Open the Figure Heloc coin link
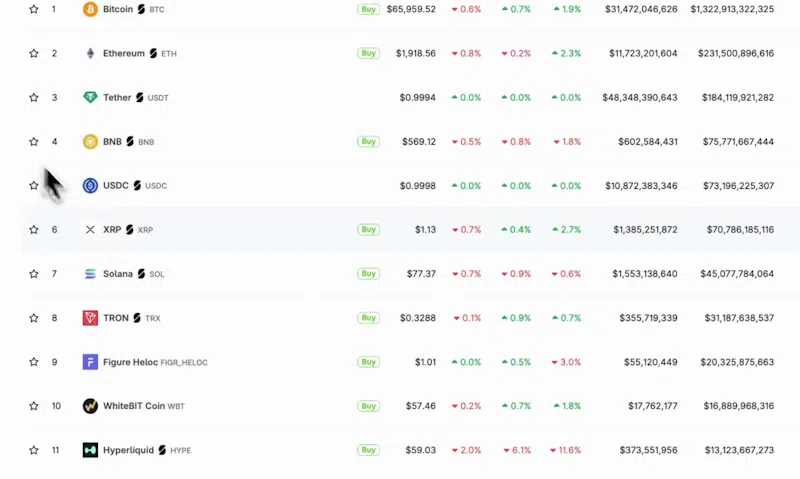The width and height of the screenshot is (800, 479). [x=130, y=362]
